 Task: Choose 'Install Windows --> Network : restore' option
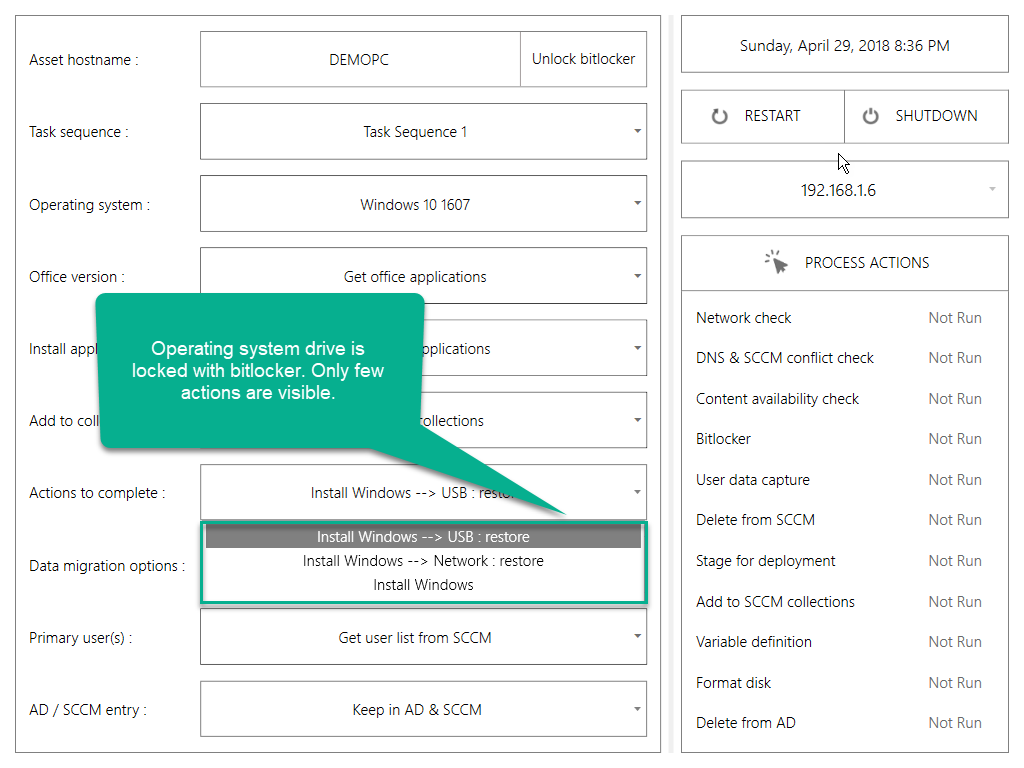tap(423, 561)
